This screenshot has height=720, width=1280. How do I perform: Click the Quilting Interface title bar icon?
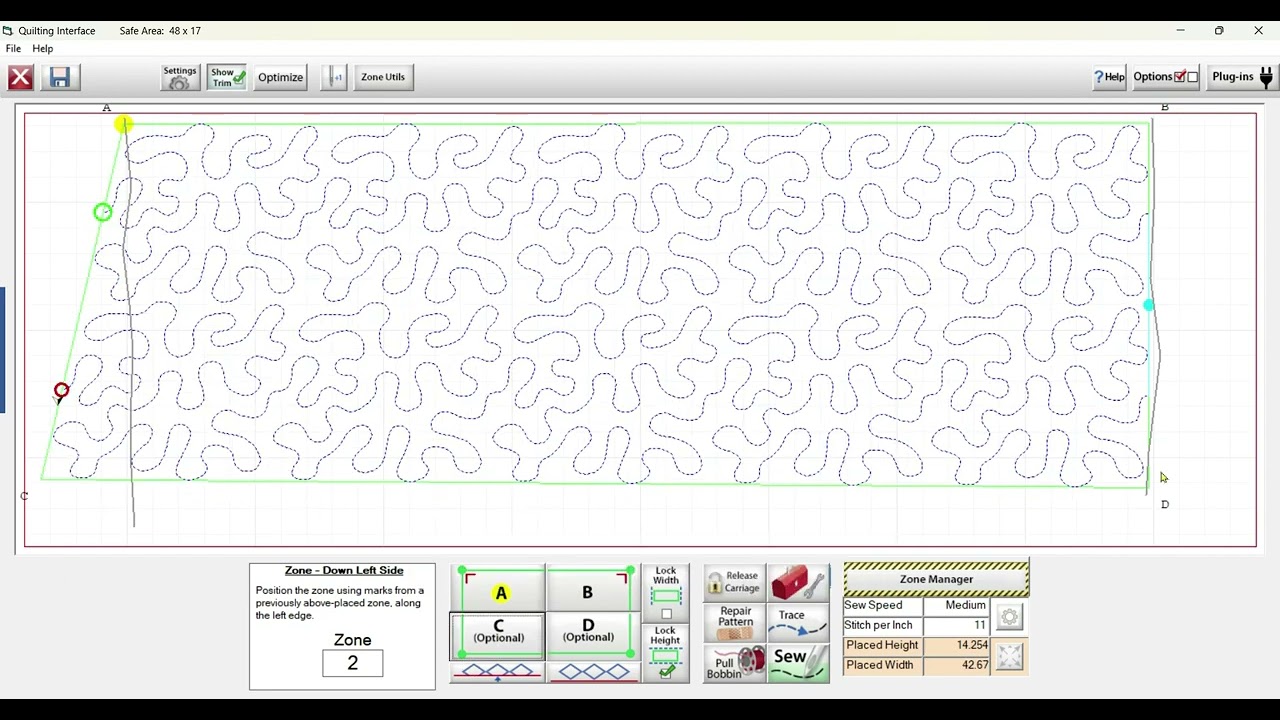click(x=8, y=31)
